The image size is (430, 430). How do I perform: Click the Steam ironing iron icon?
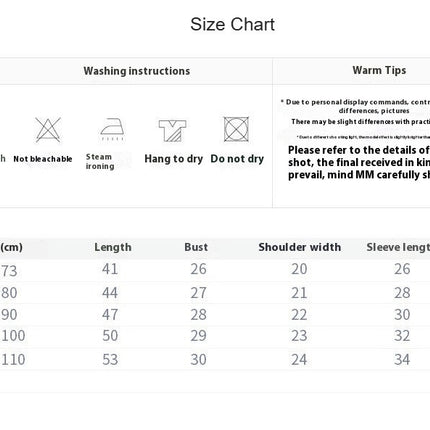point(112,129)
